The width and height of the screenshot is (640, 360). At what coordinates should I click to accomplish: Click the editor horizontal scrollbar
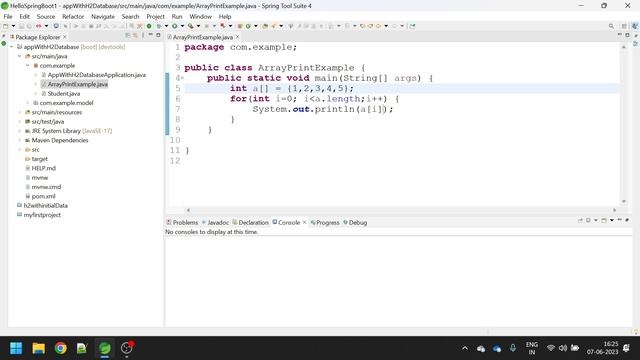coord(401,210)
